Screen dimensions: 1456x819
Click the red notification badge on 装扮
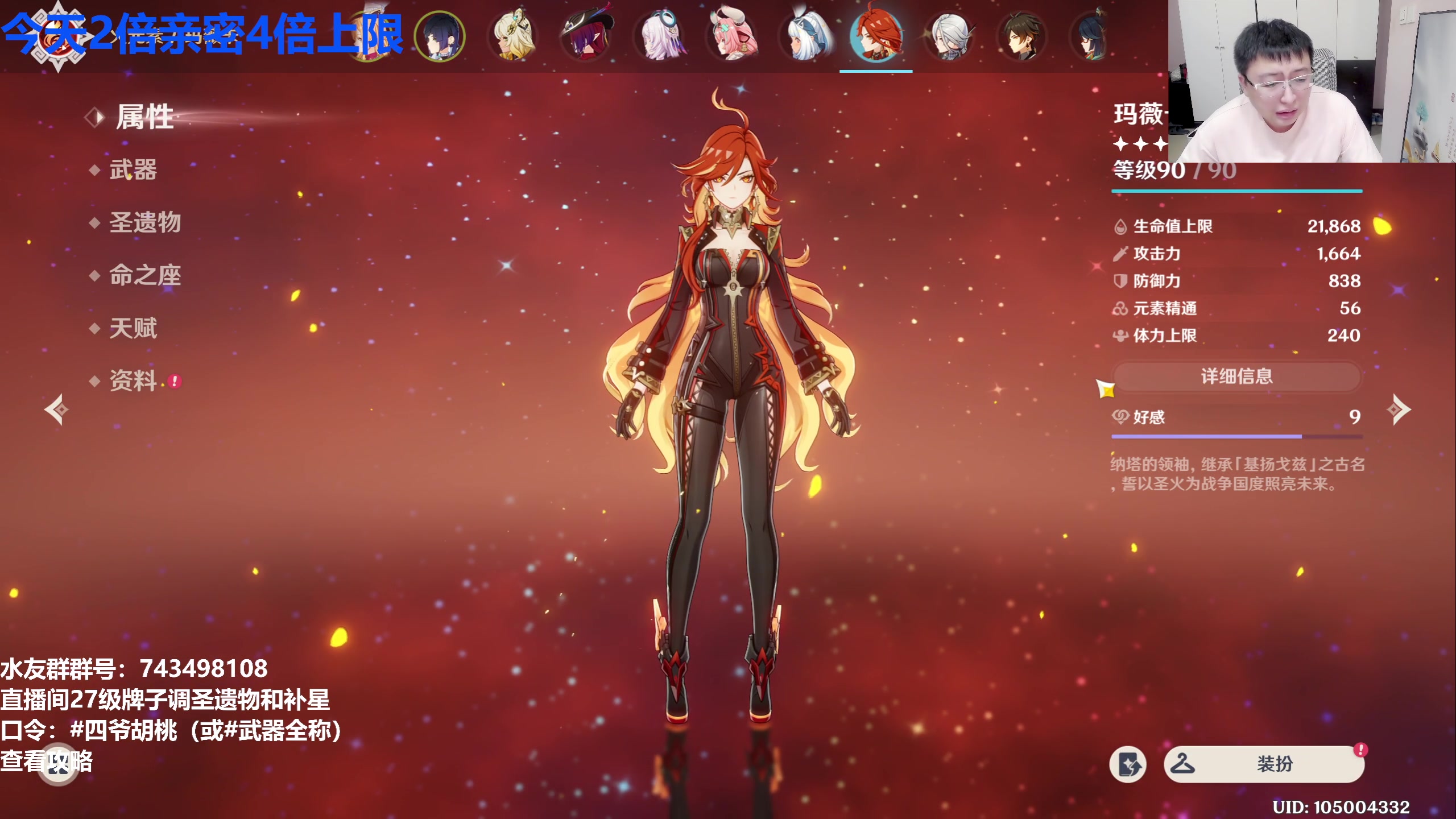[1360, 750]
